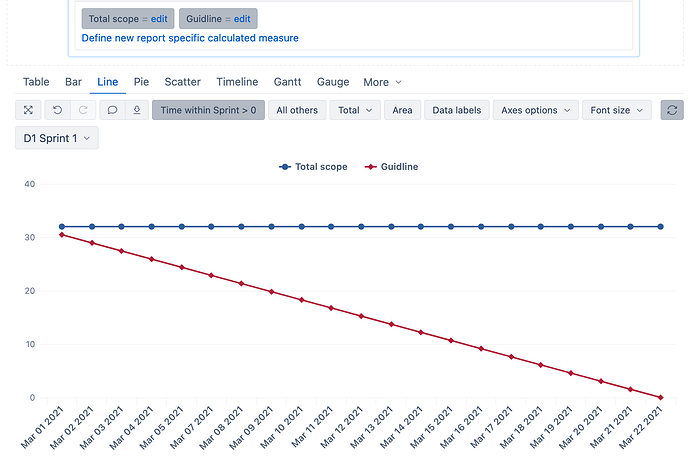Click Guidline point at Mar 22 2021

661,397
